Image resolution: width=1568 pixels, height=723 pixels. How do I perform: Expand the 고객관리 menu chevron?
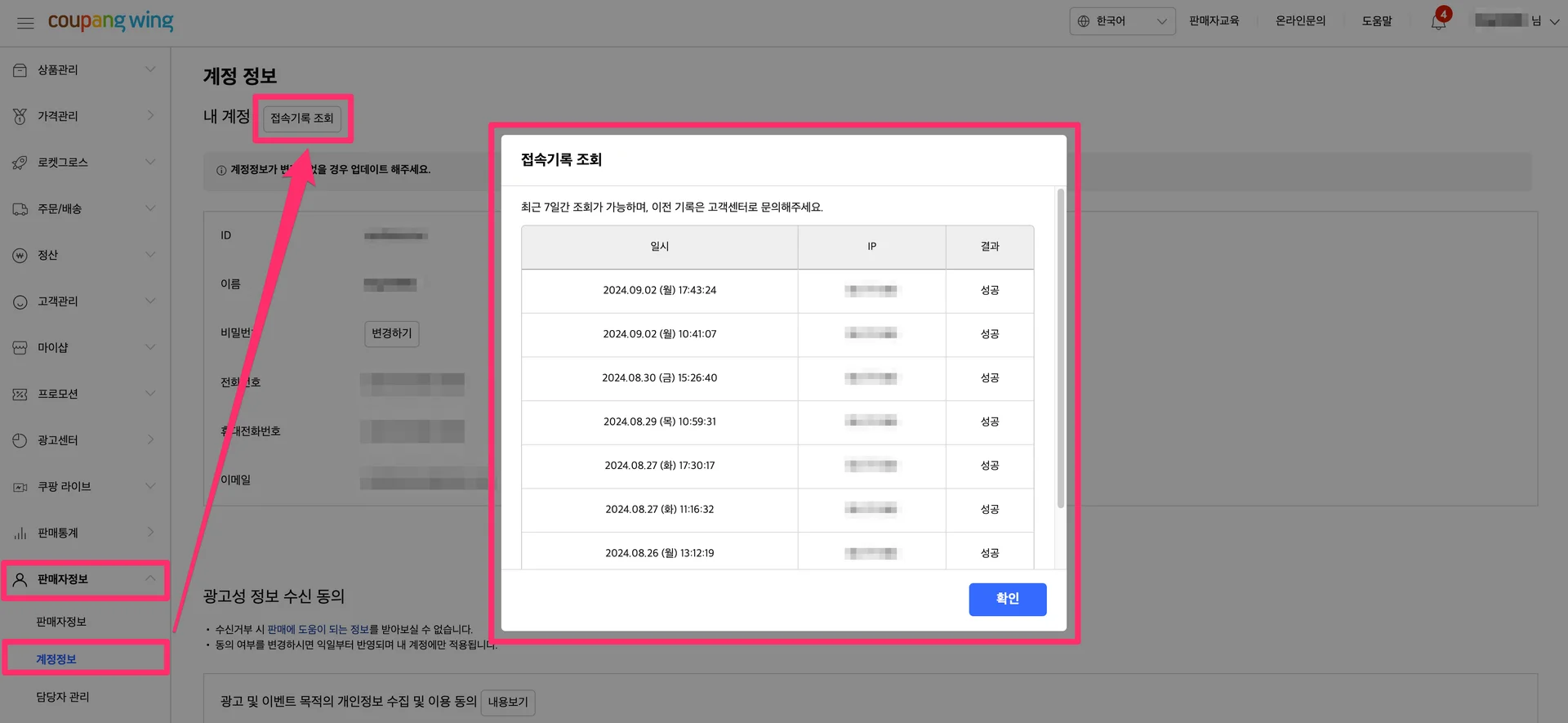150,301
